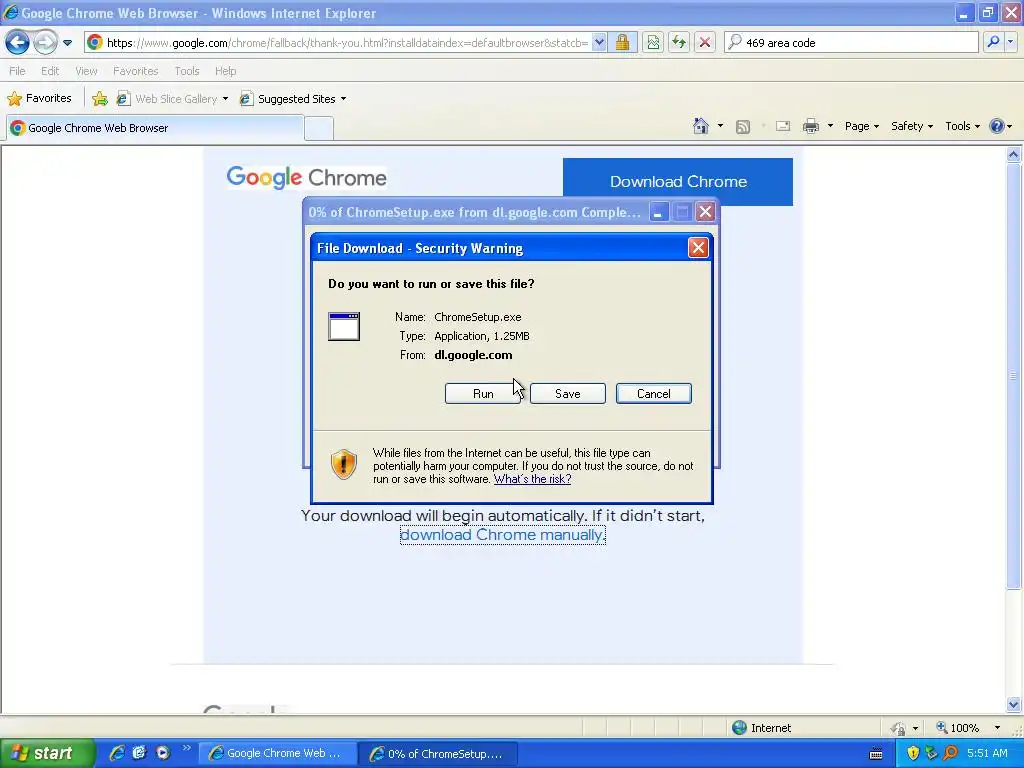This screenshot has height=768, width=1024.
Task: Click the media player quick launch icon
Action: point(163,753)
